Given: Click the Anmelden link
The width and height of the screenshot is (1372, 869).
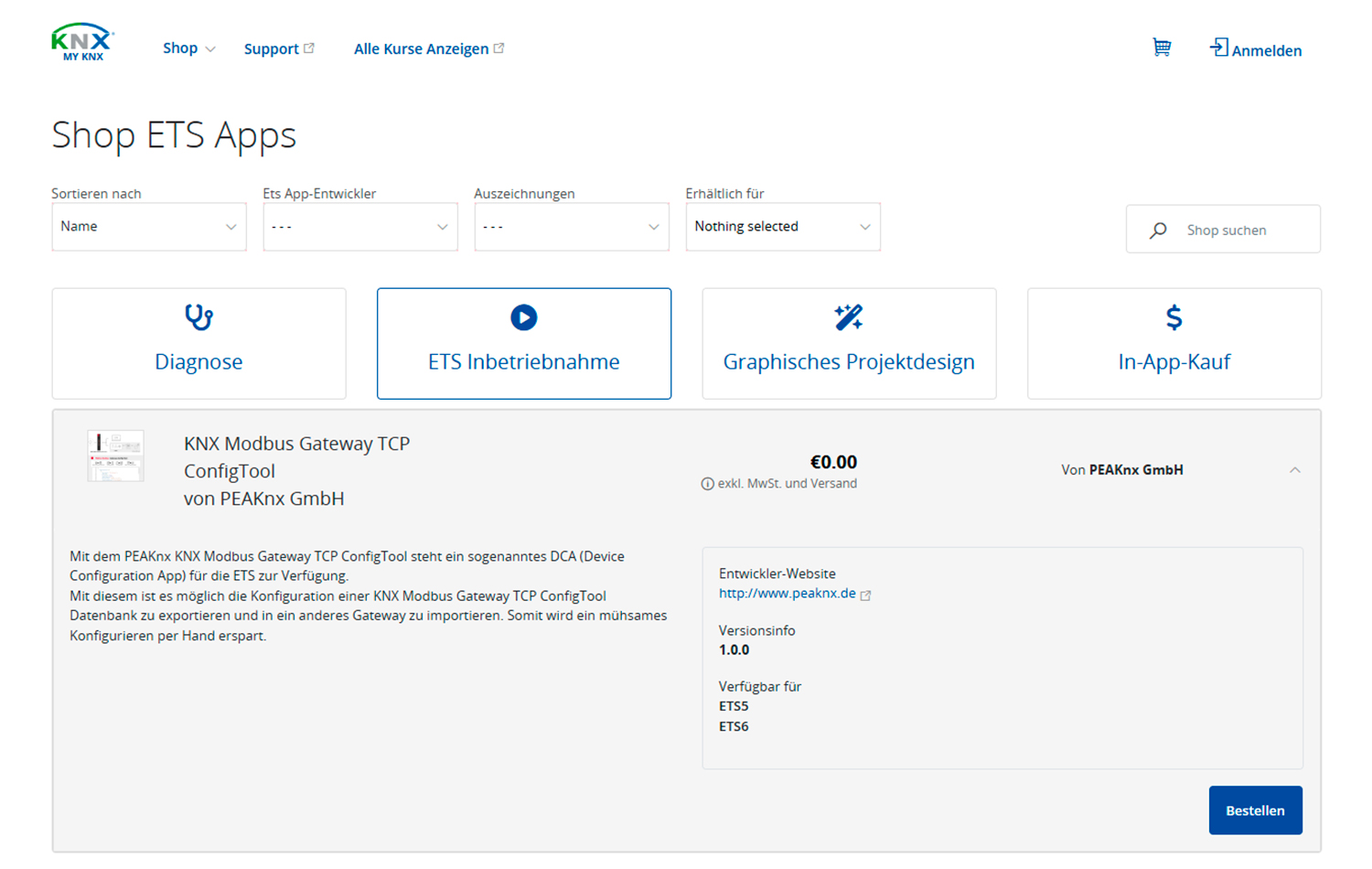Looking at the screenshot, I should [x=1267, y=50].
